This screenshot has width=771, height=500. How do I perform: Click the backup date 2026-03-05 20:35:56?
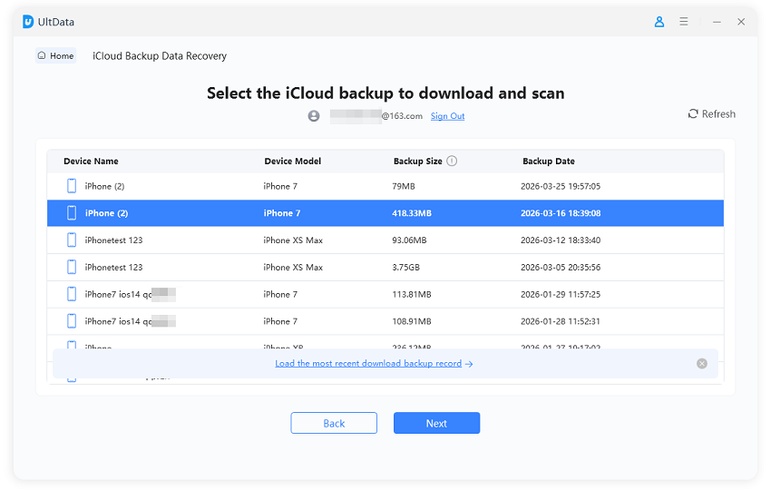pos(561,267)
